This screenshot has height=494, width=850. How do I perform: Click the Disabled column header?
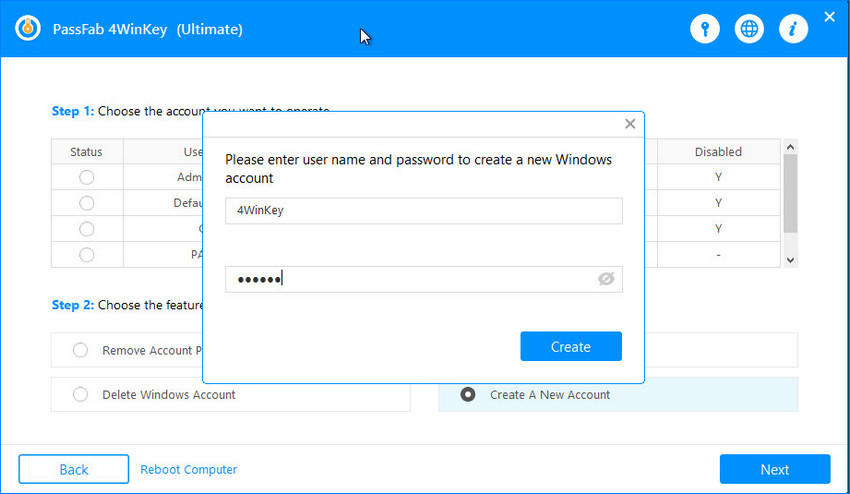(x=718, y=152)
